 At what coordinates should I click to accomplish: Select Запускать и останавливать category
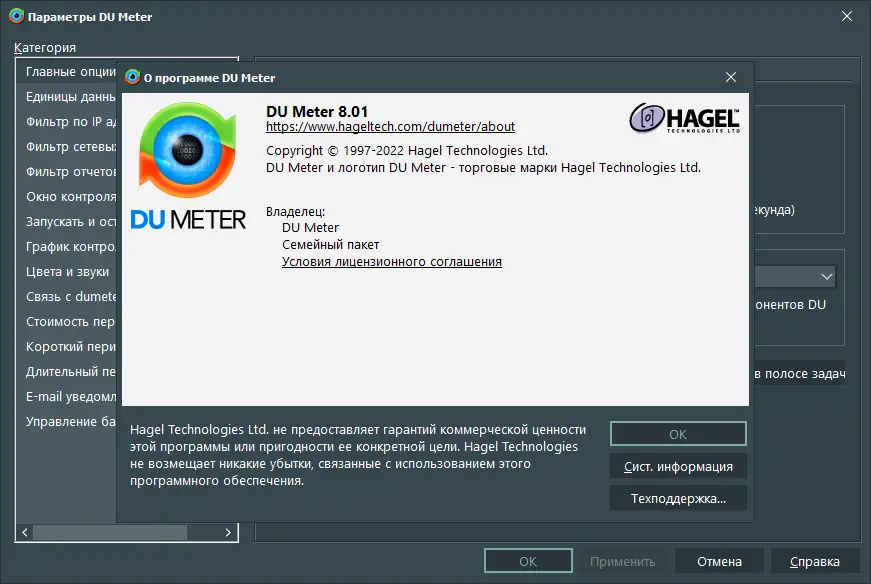[67, 222]
